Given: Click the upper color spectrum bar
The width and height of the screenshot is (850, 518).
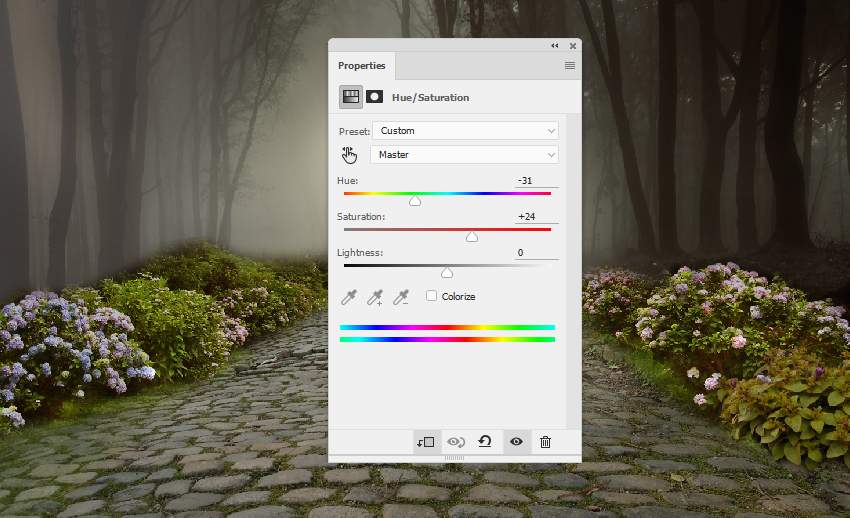Looking at the screenshot, I should click(x=447, y=327).
